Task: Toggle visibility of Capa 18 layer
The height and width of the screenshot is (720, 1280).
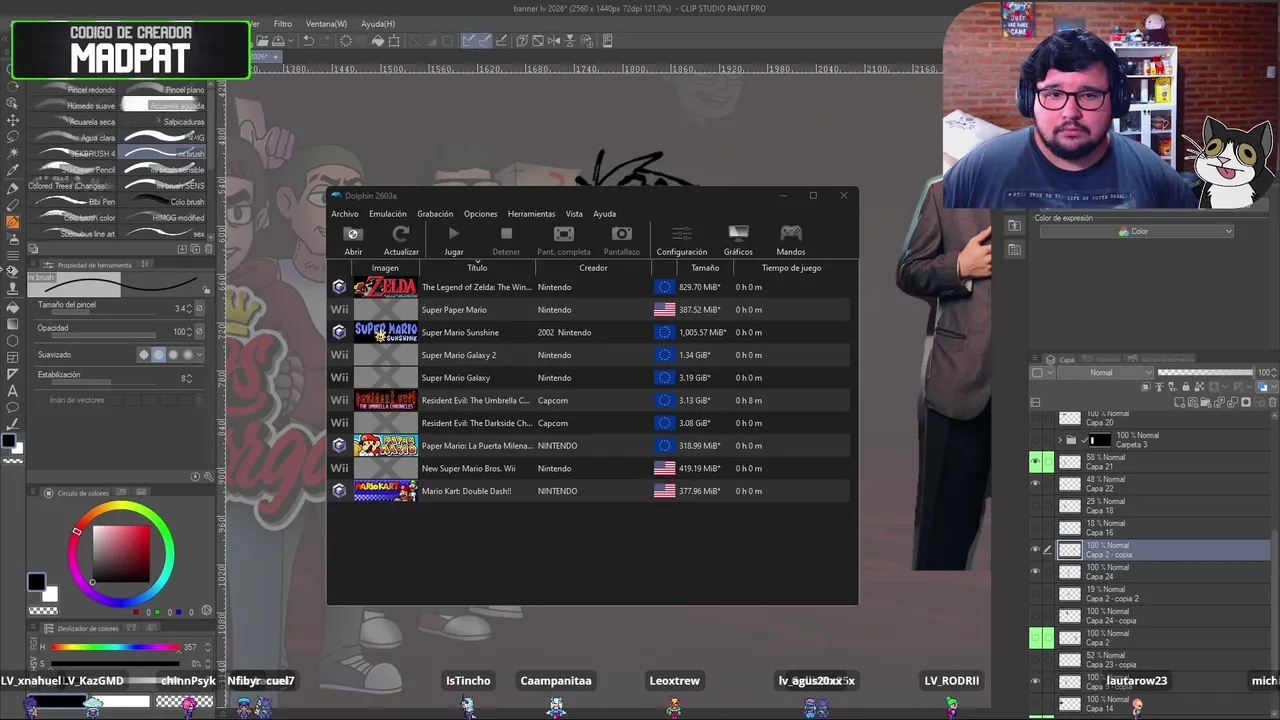Action: [1035, 506]
